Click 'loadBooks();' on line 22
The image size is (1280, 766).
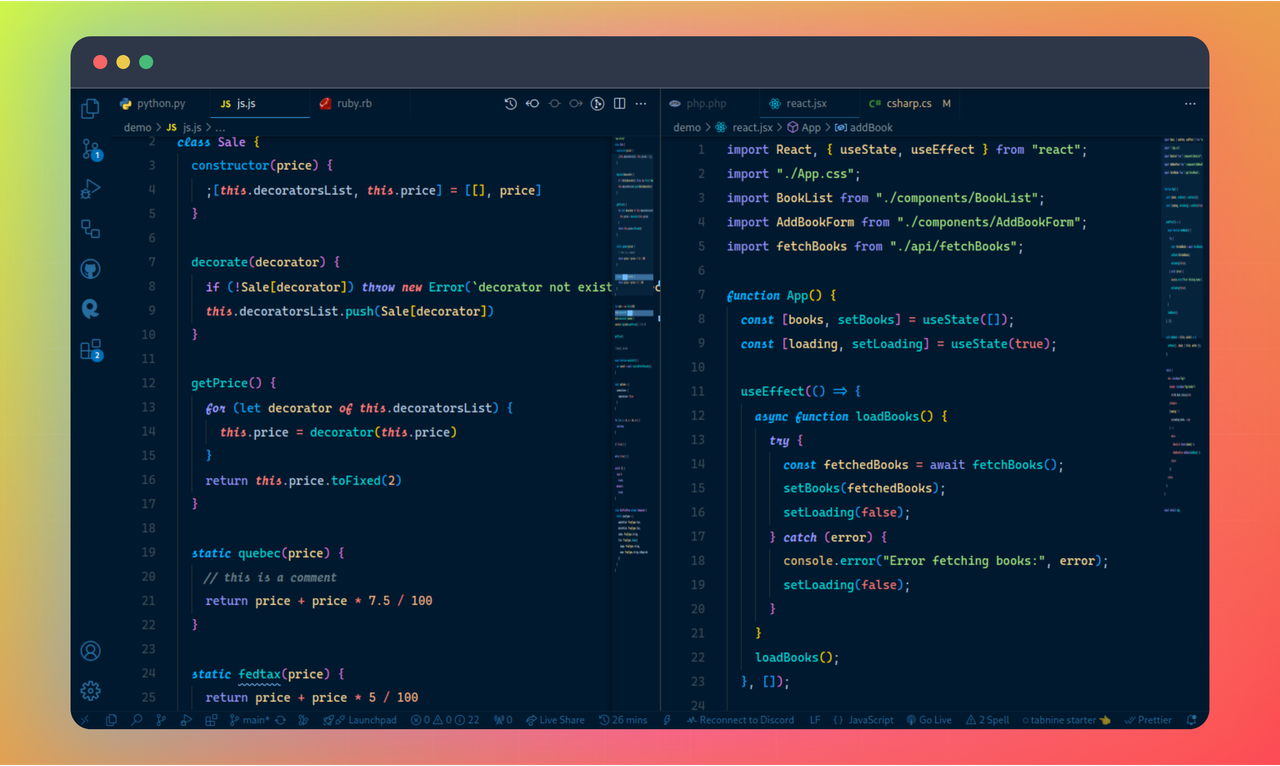797,657
